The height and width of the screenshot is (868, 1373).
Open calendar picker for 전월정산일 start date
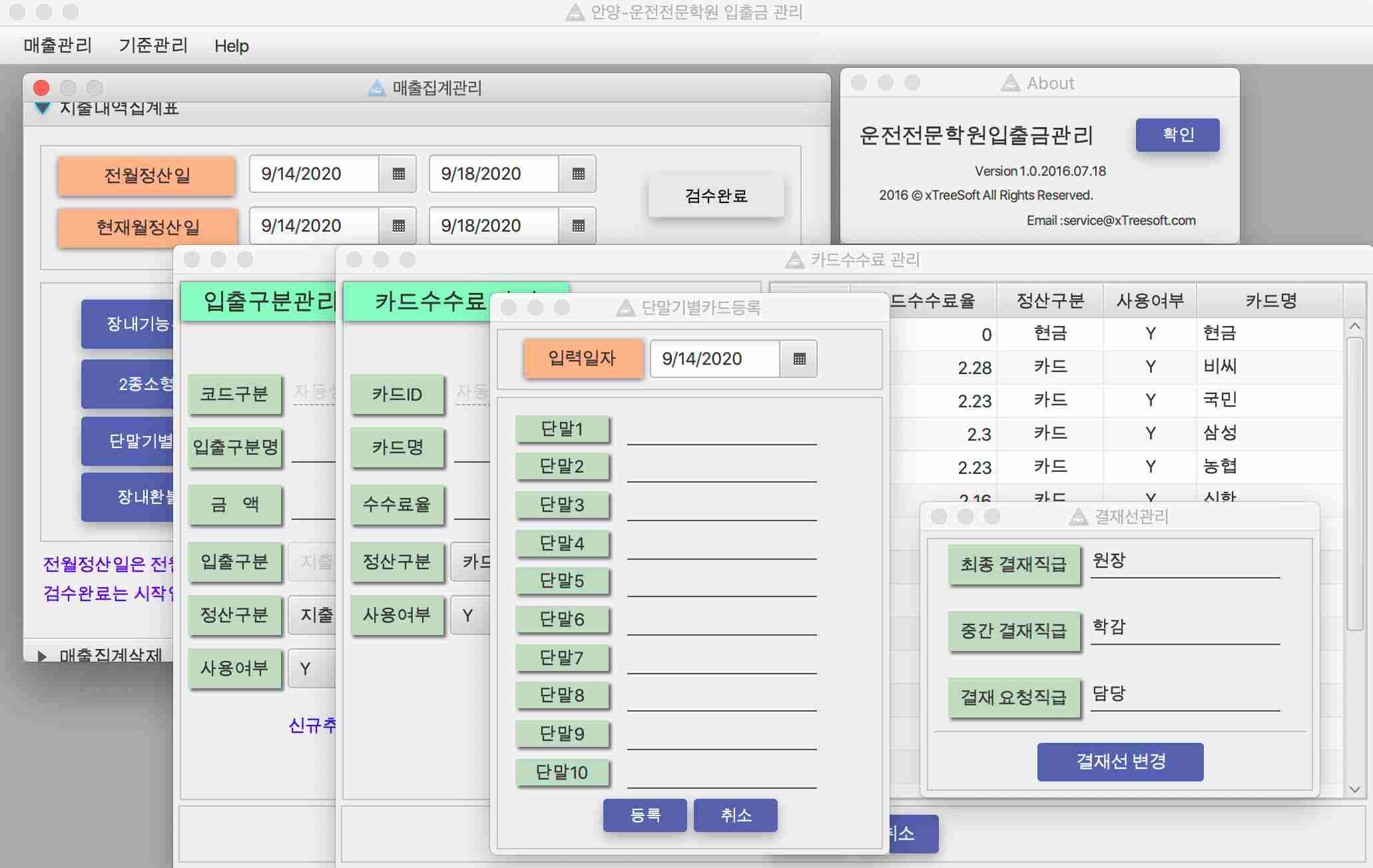click(398, 174)
